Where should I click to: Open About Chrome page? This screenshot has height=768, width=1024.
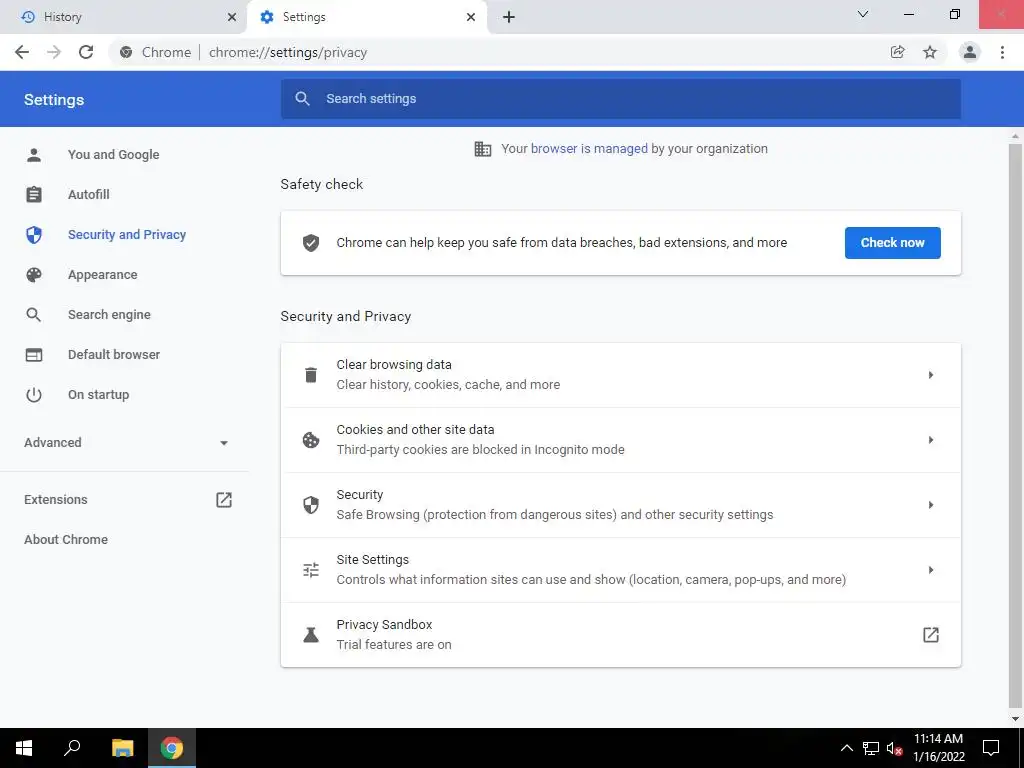[x=66, y=539]
